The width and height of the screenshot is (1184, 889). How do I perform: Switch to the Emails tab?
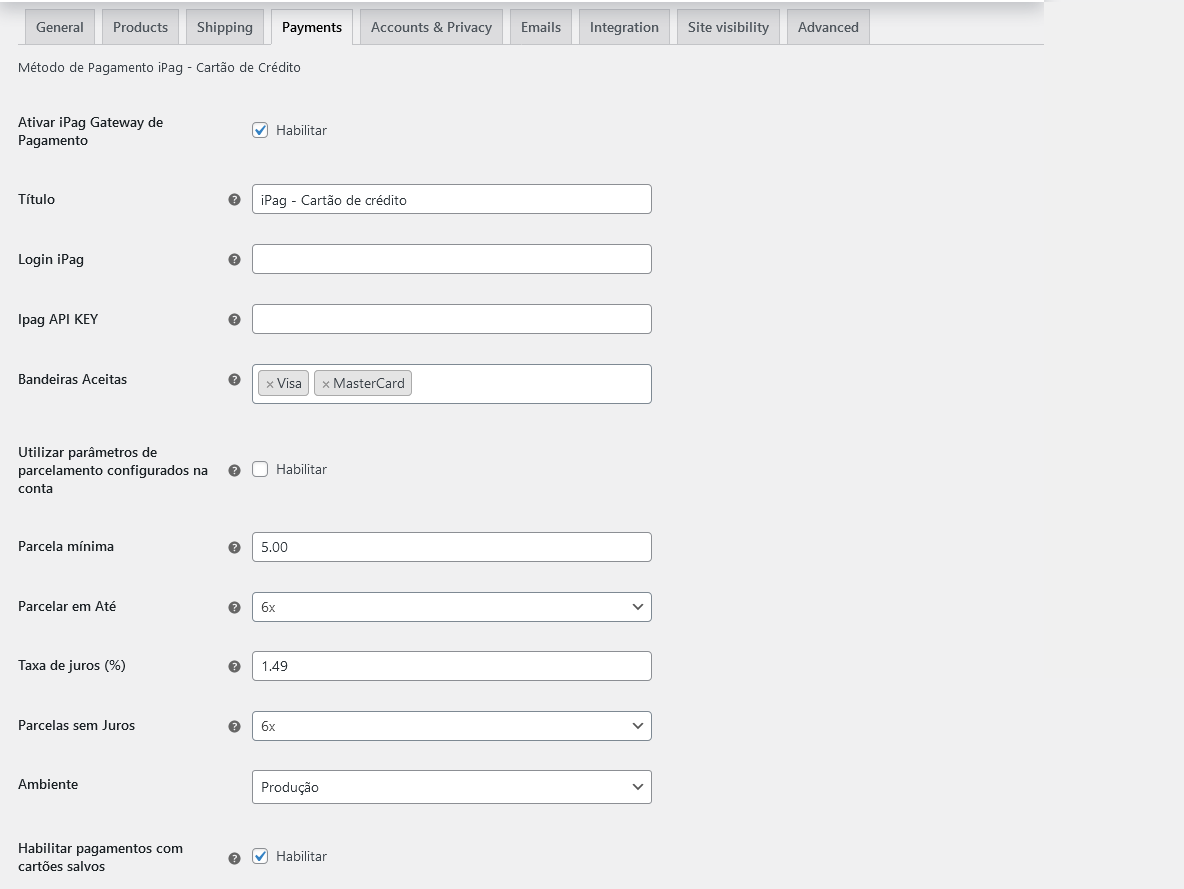(541, 27)
